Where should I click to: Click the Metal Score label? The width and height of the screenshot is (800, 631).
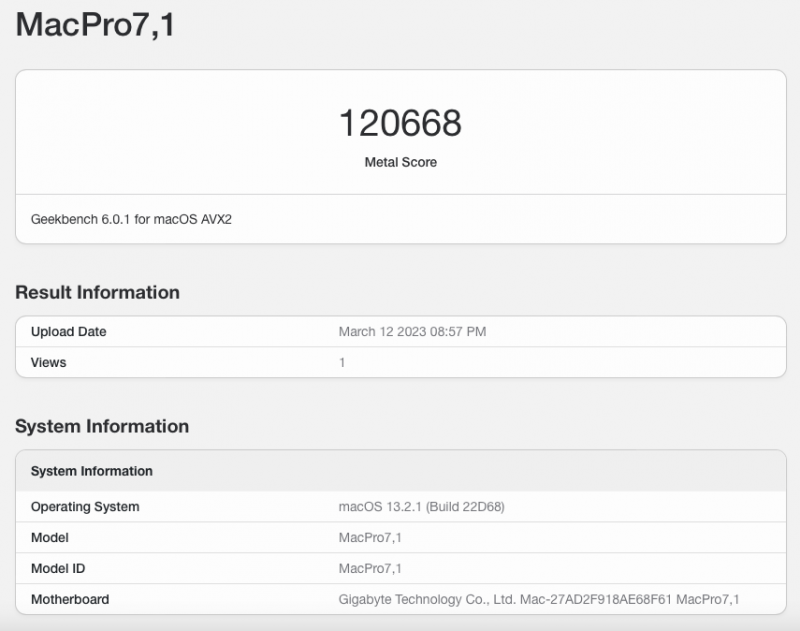pos(400,162)
